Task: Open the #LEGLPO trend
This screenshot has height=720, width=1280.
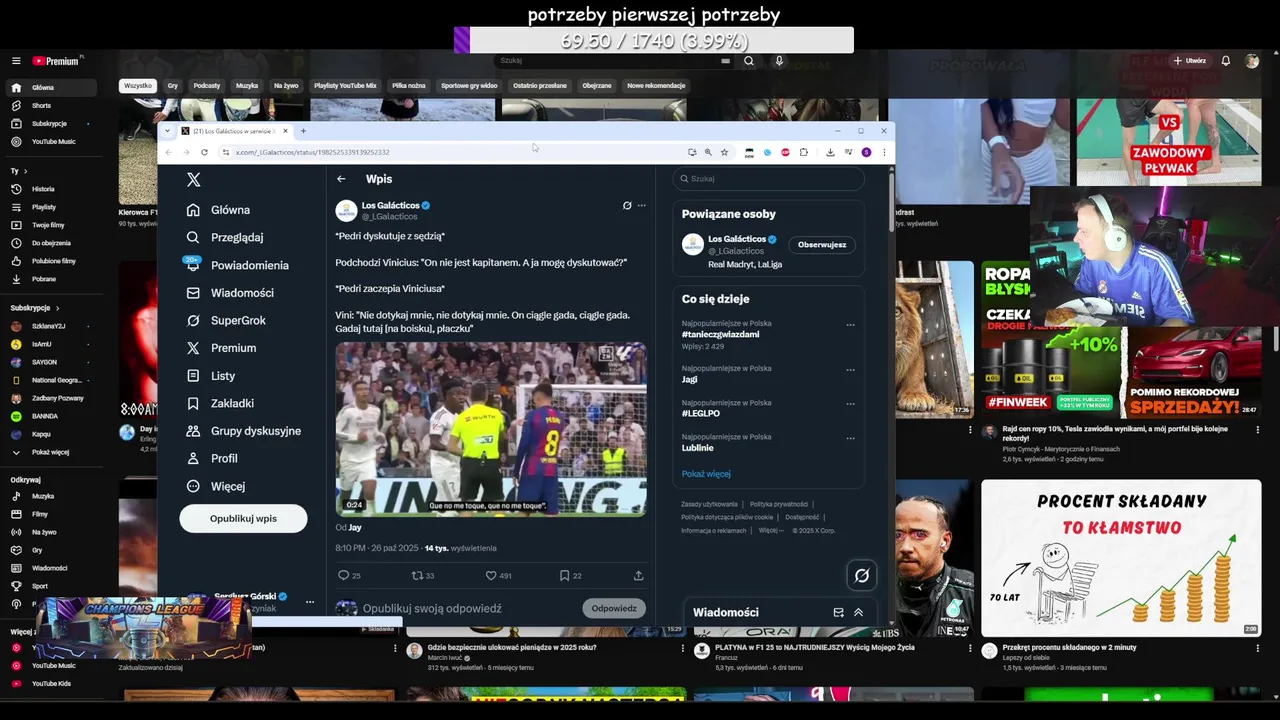Action: click(x=701, y=413)
